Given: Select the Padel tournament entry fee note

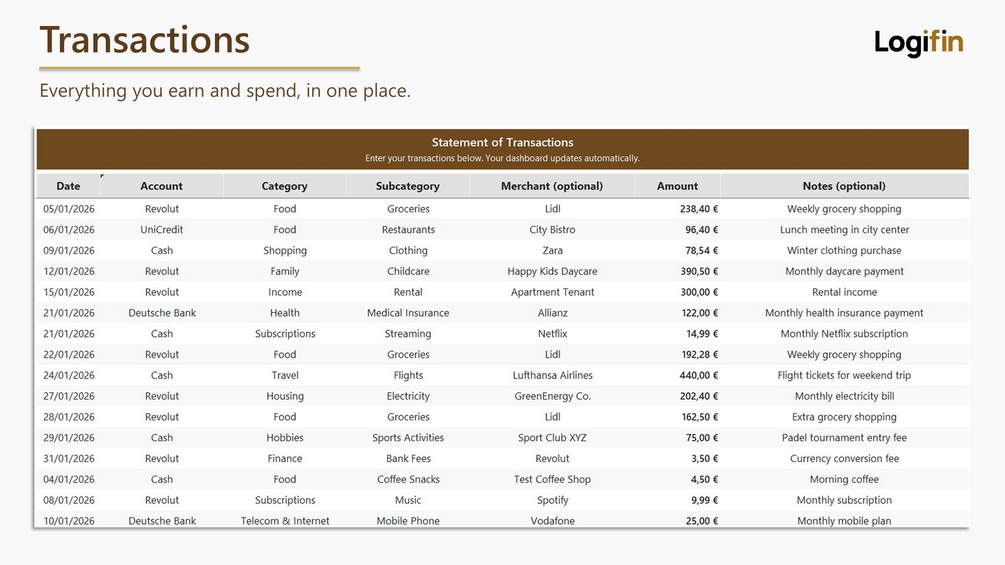Looking at the screenshot, I should tap(844, 438).
